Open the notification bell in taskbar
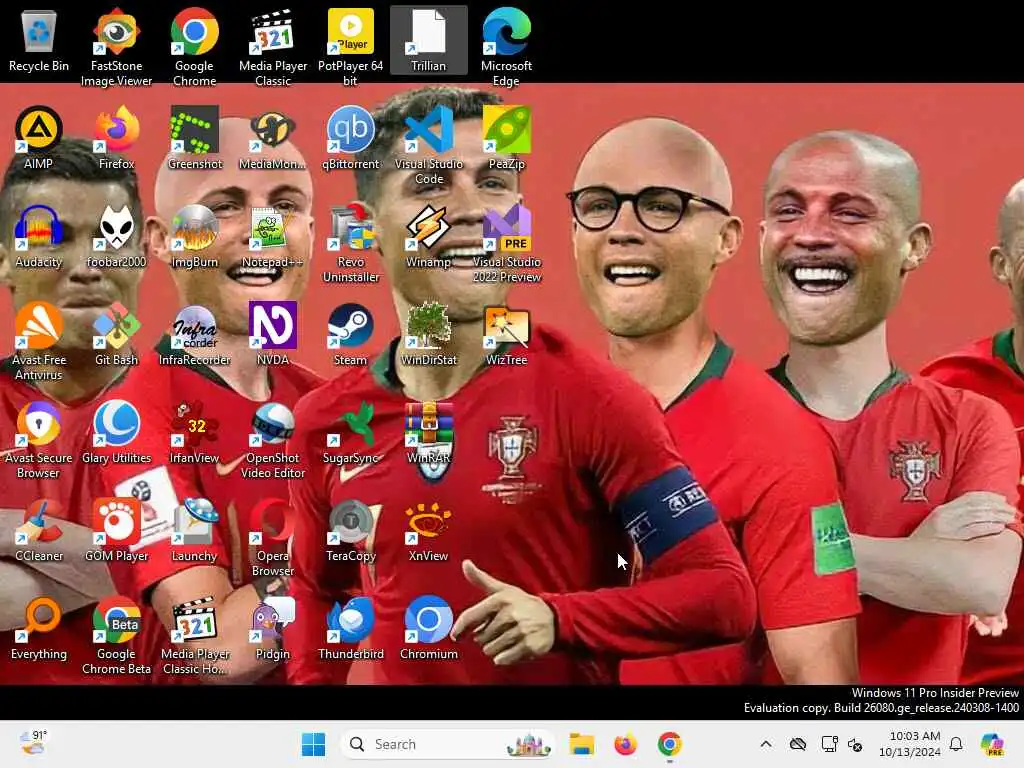1024x768 pixels. [x=956, y=744]
